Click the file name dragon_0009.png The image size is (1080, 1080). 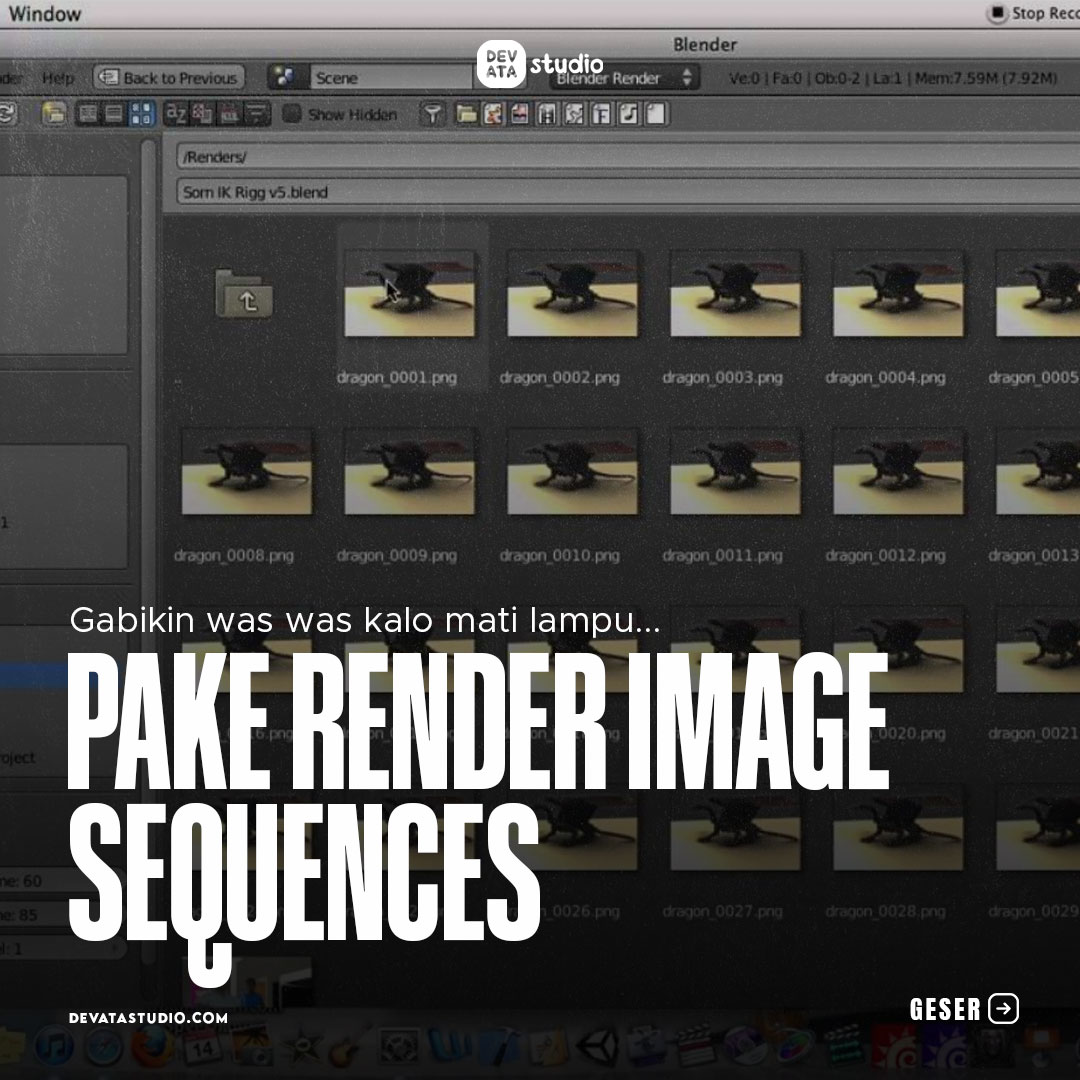click(397, 555)
